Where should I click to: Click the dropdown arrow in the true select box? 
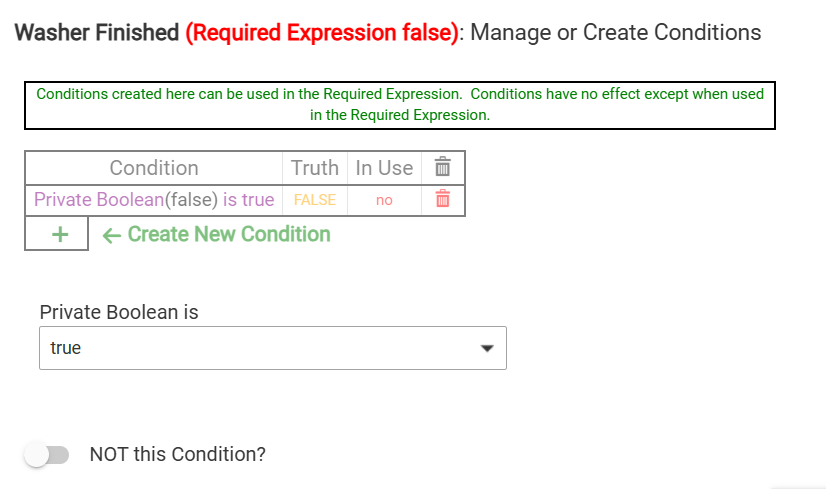pyautogui.click(x=487, y=348)
